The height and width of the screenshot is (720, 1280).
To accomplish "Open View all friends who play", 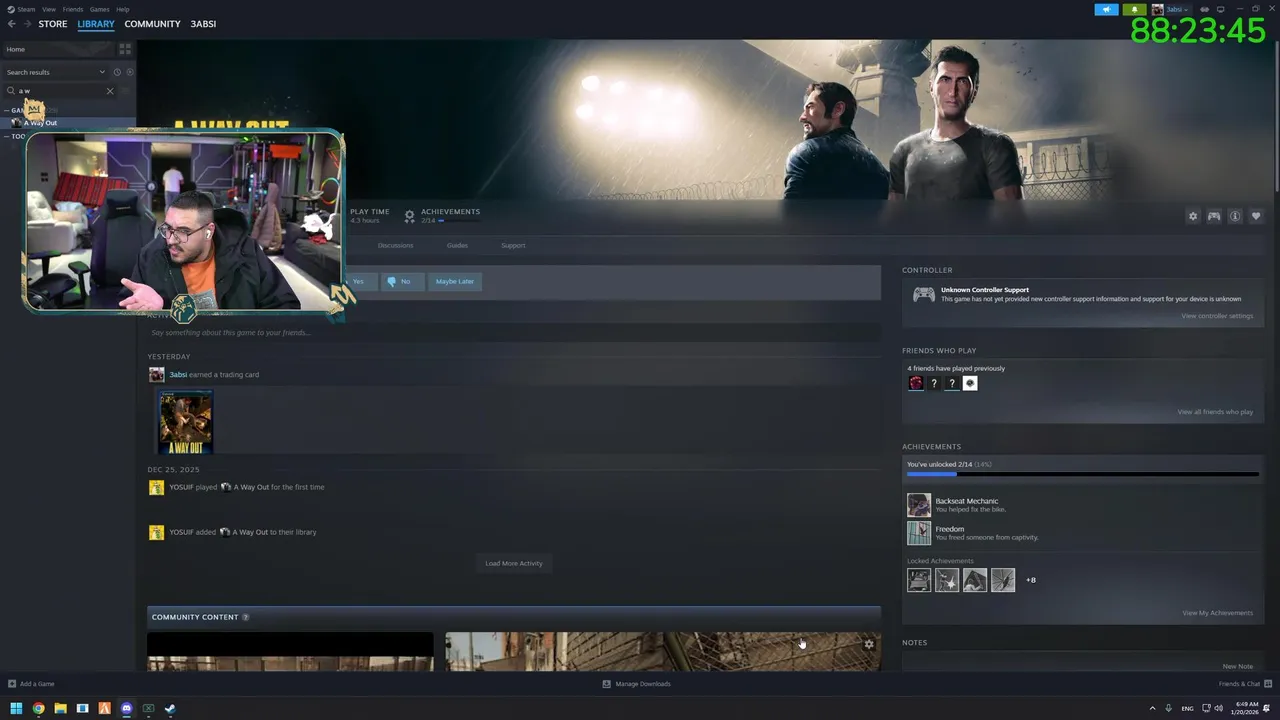I will [x=1215, y=412].
